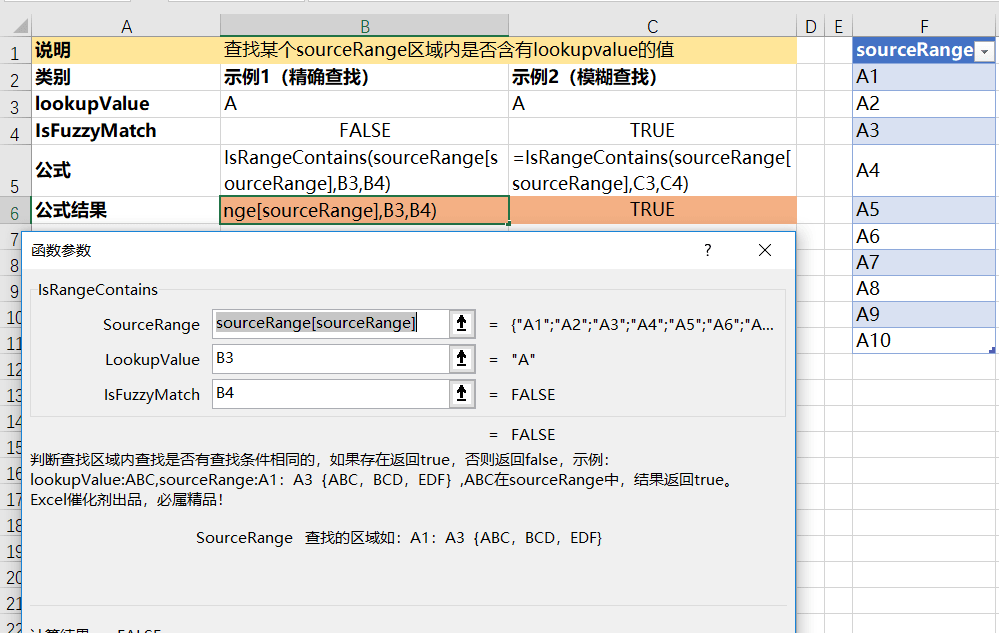Image resolution: width=999 pixels, height=633 pixels.
Task: Select row 4 header
Action: point(15,132)
